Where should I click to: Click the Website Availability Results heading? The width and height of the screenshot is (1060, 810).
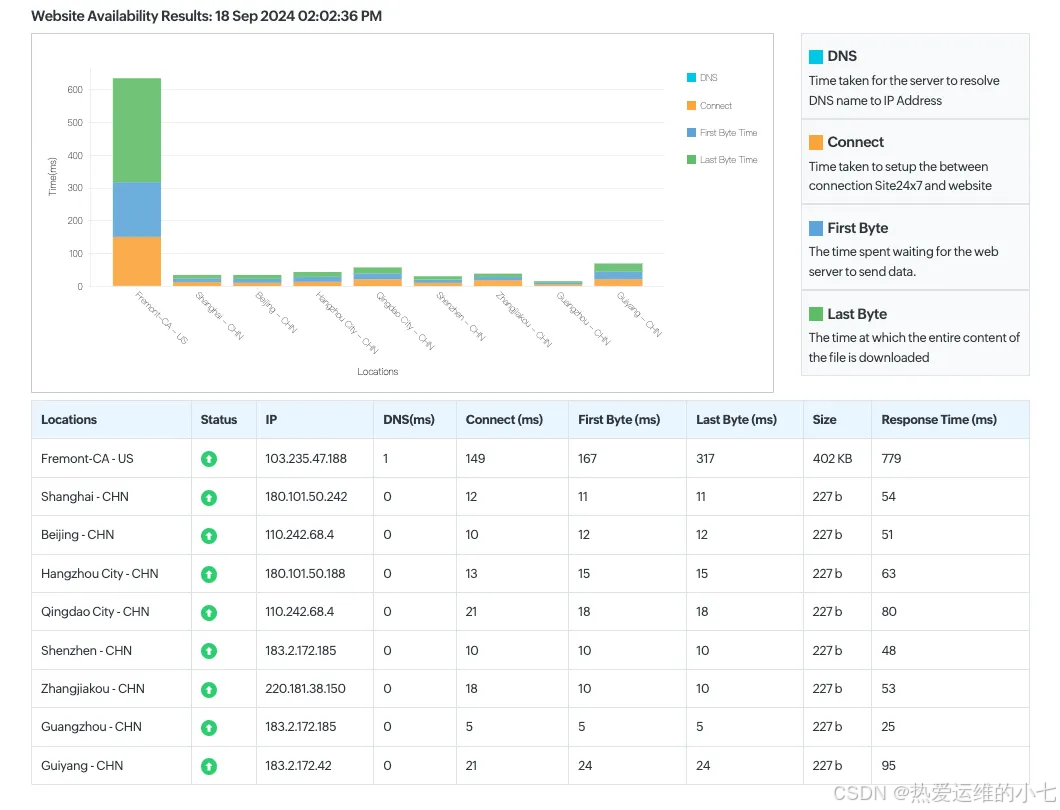click(x=206, y=16)
